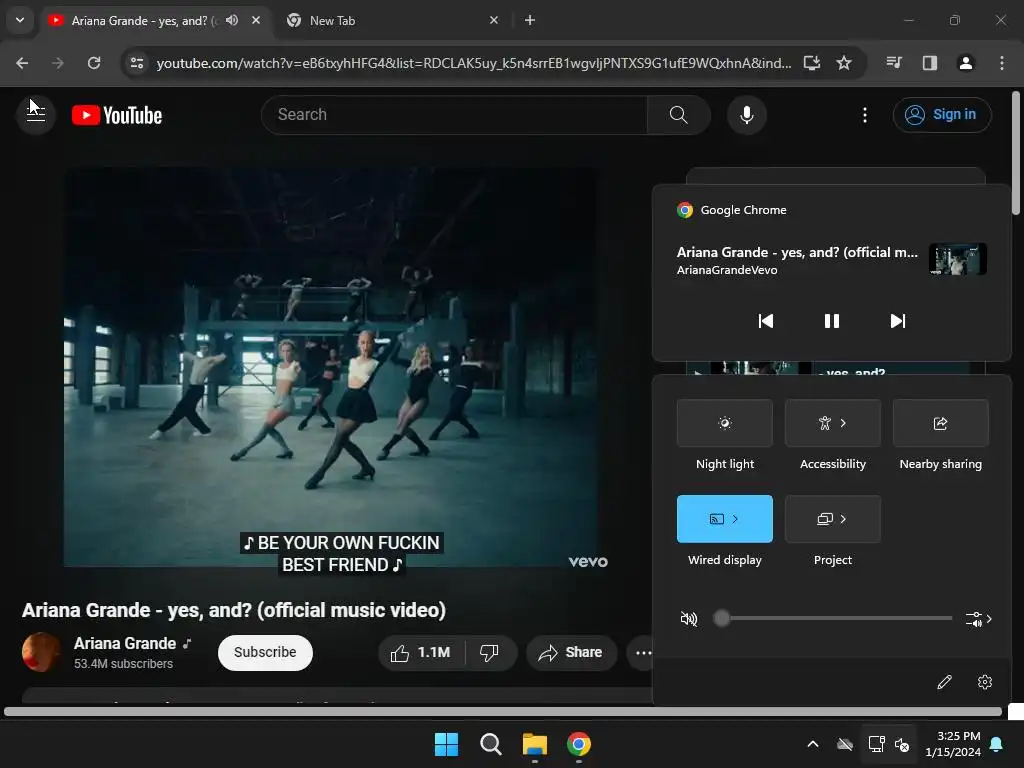Open Ariana Grande channel avatar
This screenshot has height=768, width=1024.
coord(41,652)
